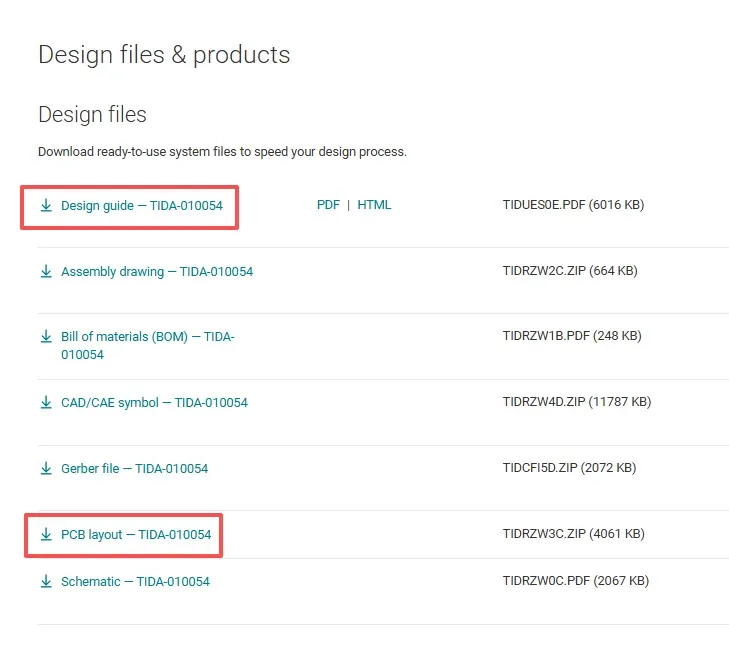The height and width of the screenshot is (655, 729).
Task: Open the PCB layout TIDA-010054 link
Action: tap(136, 535)
